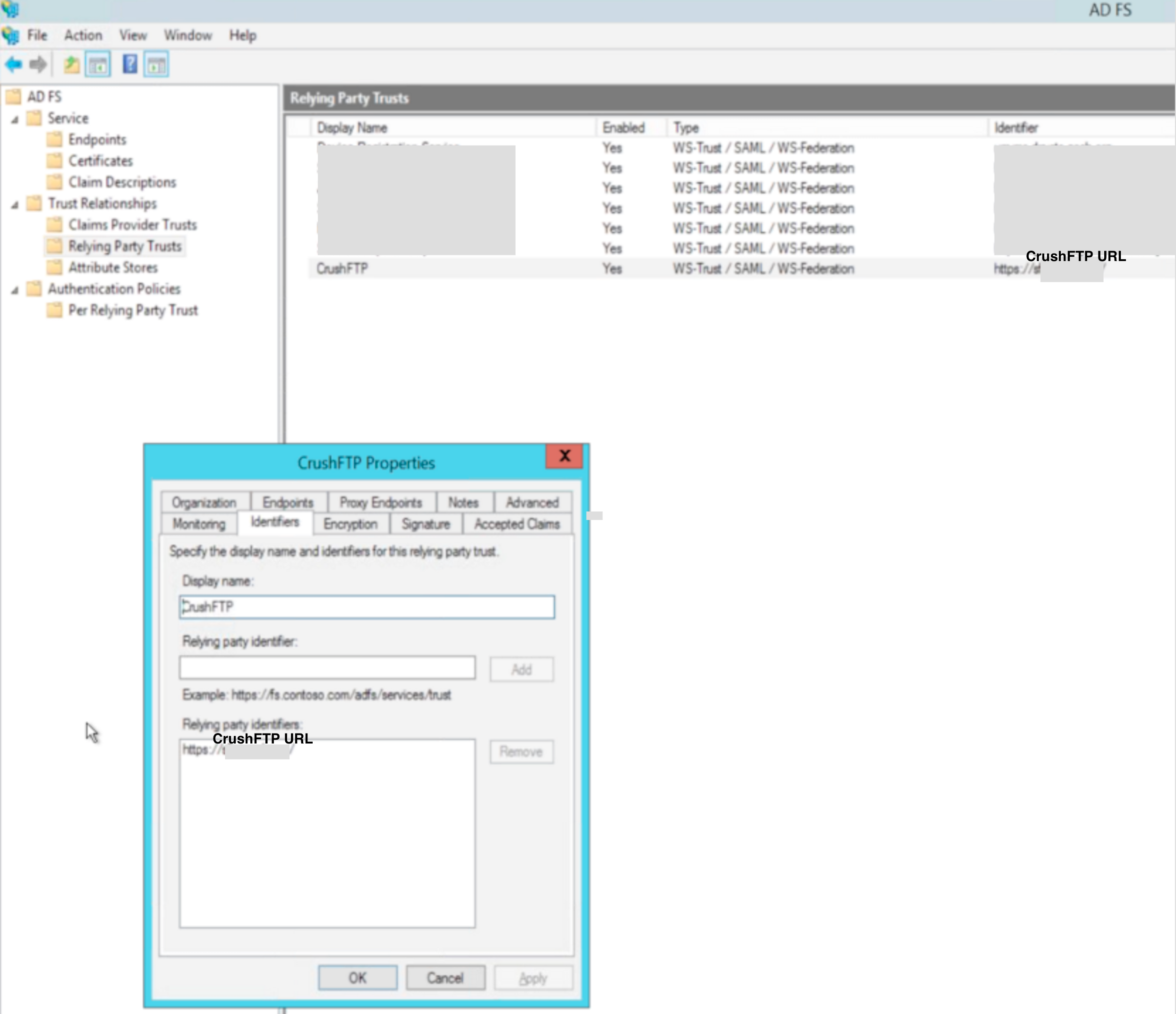Switch to the Monitoring tab
The height and width of the screenshot is (1014, 1176).
tap(199, 524)
